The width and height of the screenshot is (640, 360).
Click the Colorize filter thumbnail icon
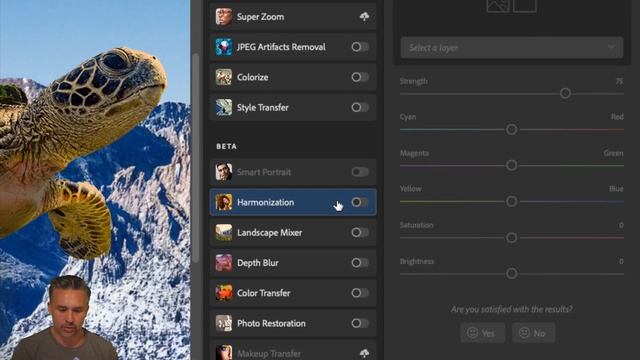(x=224, y=77)
